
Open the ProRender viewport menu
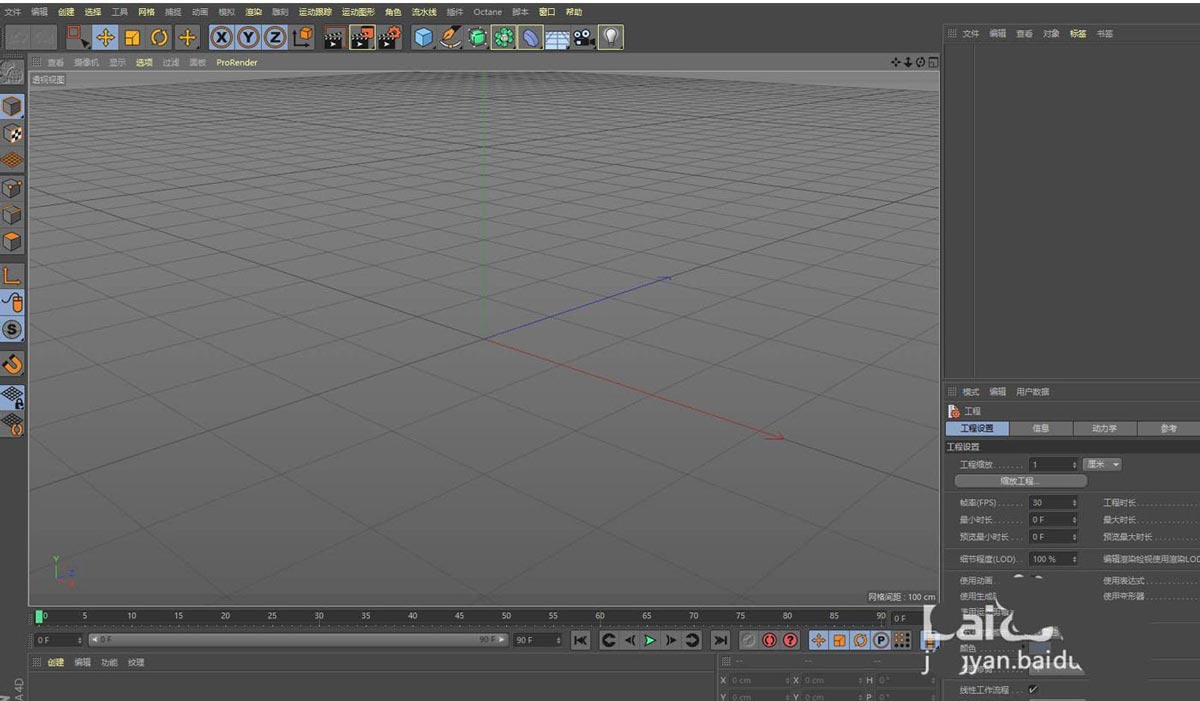point(237,62)
